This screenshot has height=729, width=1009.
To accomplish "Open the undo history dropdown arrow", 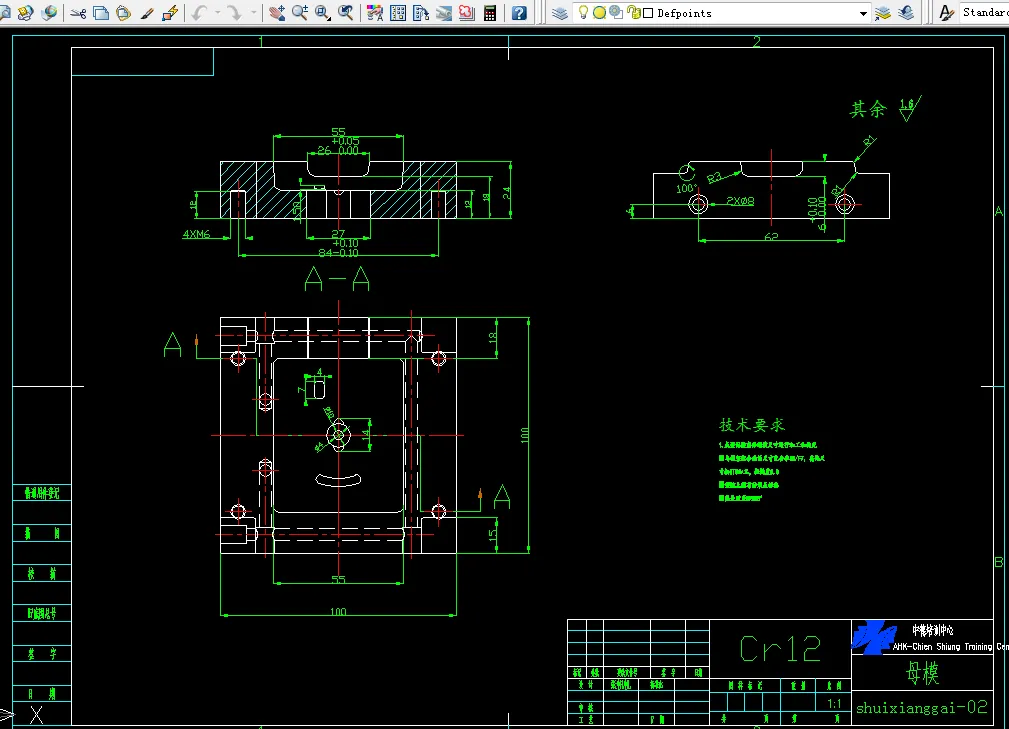I will pos(218,12).
